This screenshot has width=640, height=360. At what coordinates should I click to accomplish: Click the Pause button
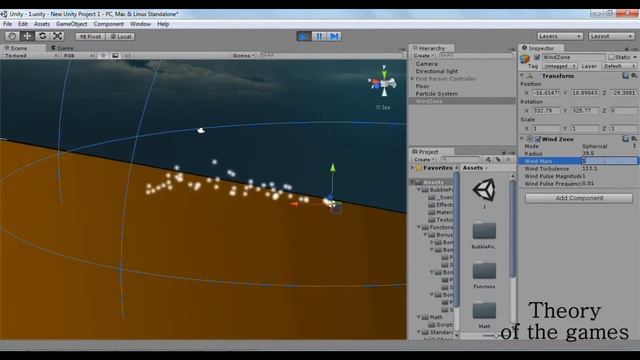pos(319,36)
